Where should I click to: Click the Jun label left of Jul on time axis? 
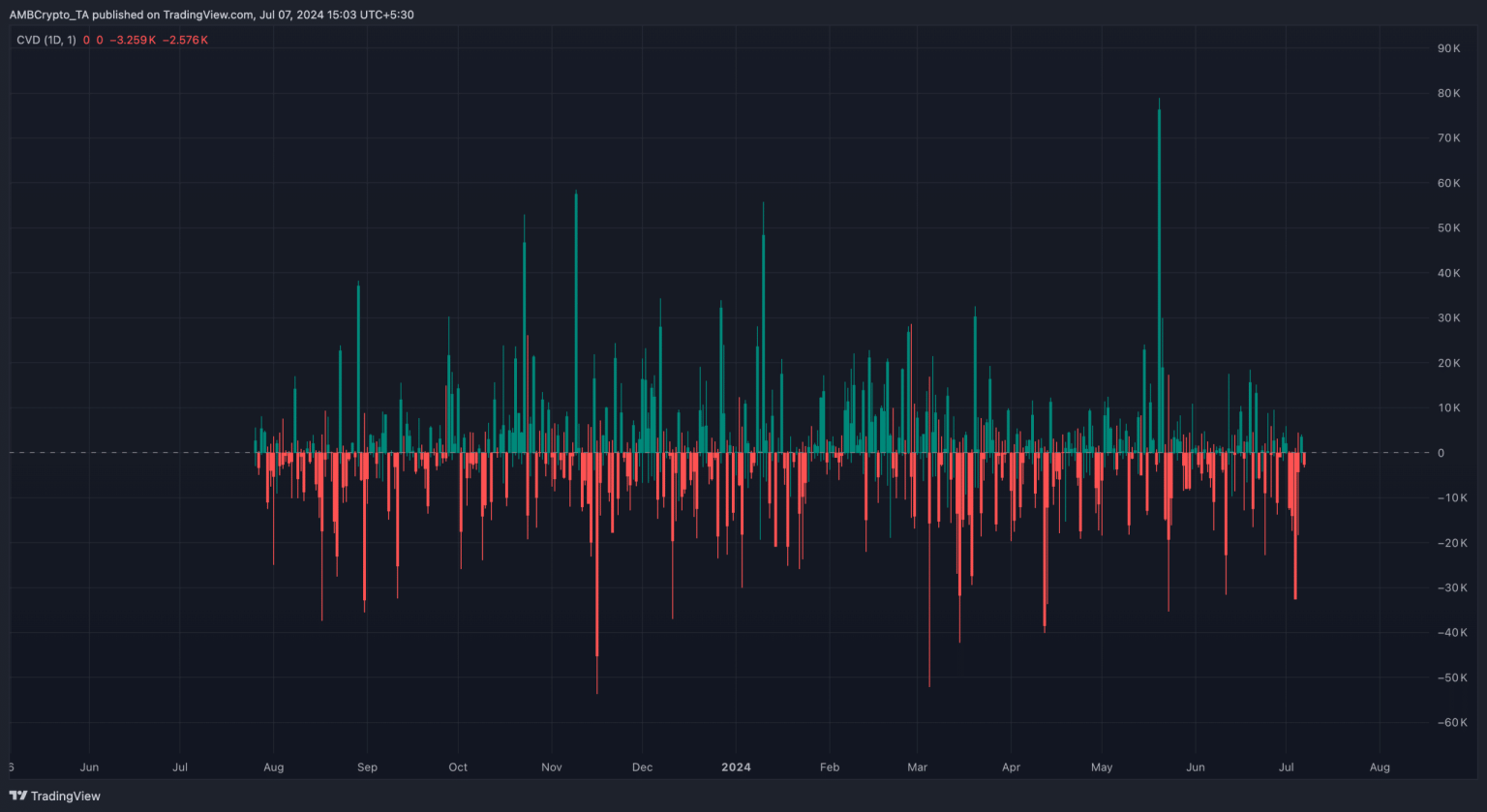click(89, 767)
